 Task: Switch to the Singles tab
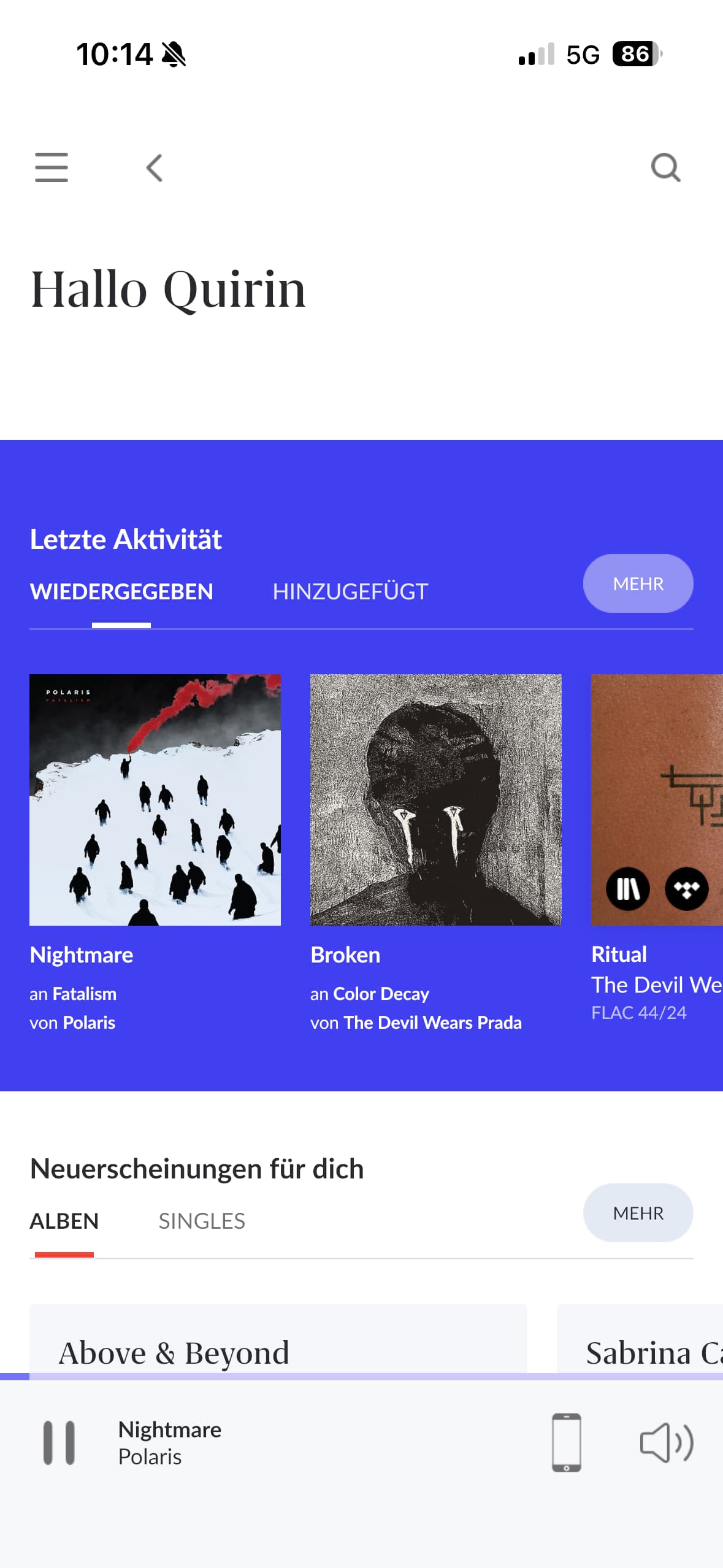coord(202,1221)
